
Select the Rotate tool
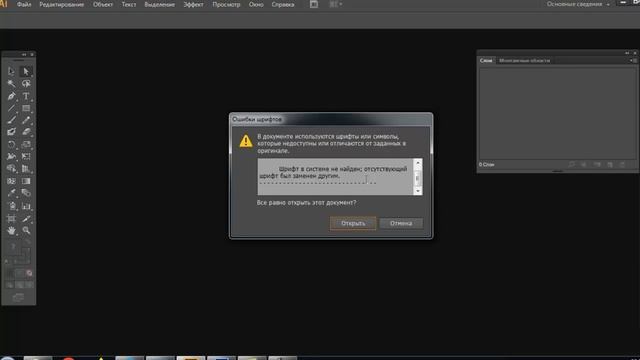(11, 144)
